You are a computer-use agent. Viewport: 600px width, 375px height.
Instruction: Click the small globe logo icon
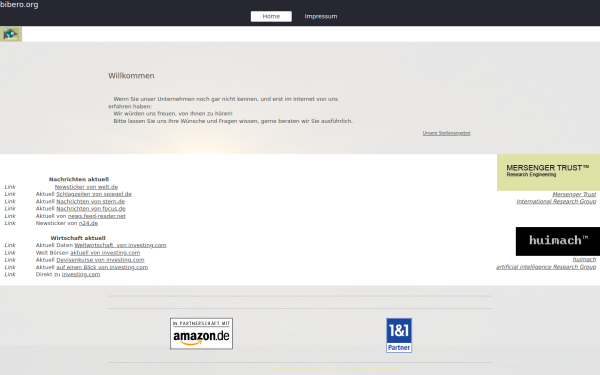(11, 34)
